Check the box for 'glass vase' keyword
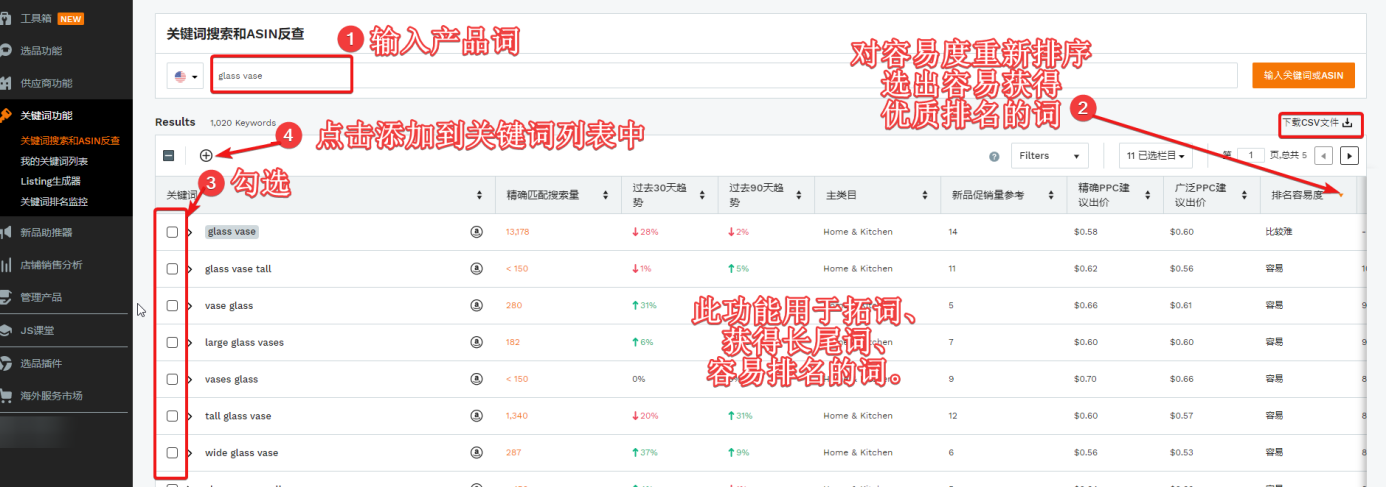1386x487 pixels. click(x=172, y=232)
